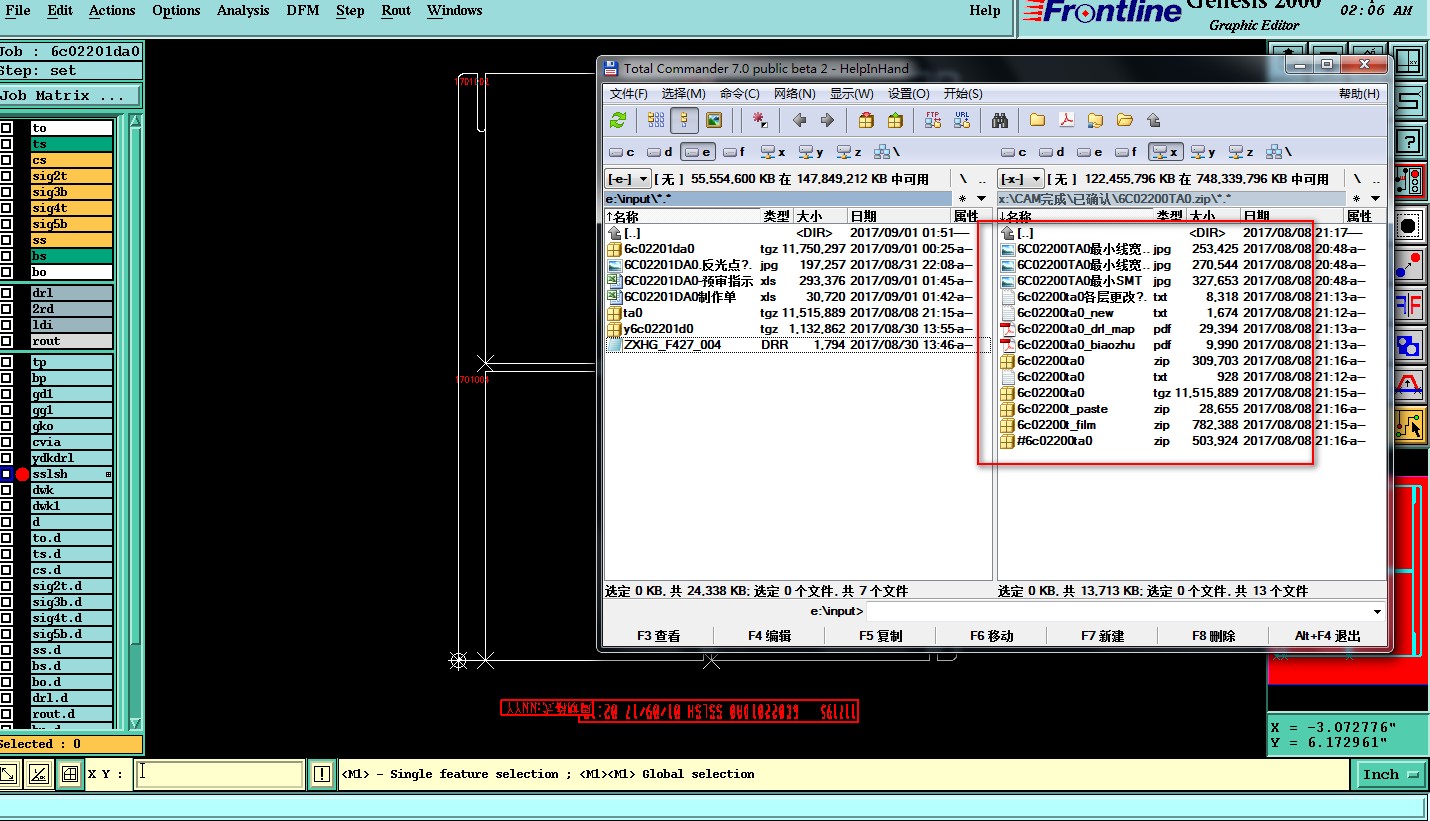Open the Rout menu
Image resolution: width=1430 pixels, height=821 pixels.
point(396,11)
